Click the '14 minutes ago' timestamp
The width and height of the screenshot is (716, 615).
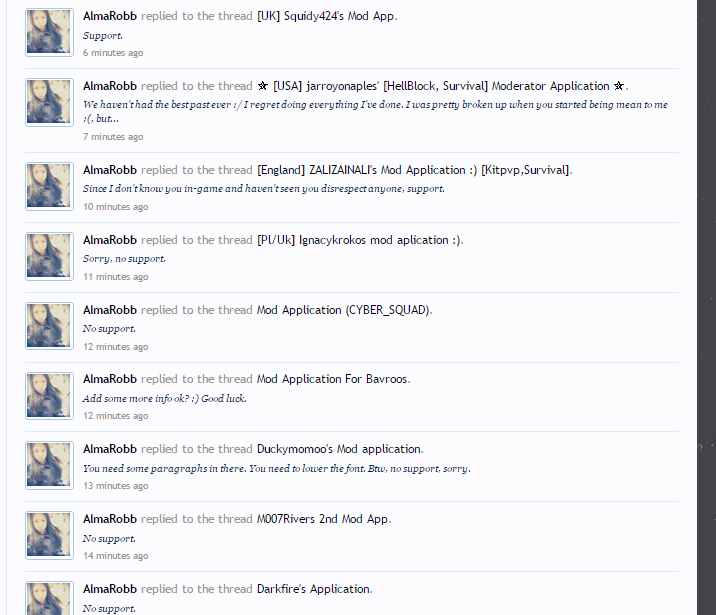(116, 556)
